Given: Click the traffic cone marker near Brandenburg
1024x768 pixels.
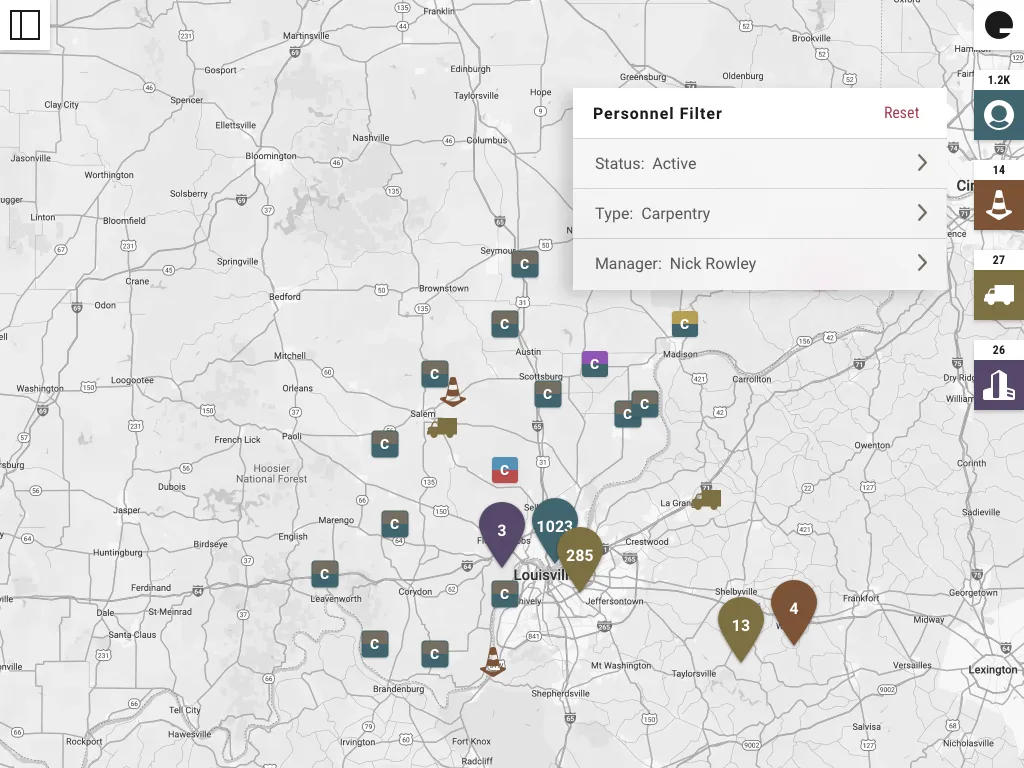Looking at the screenshot, I should tap(493, 662).
